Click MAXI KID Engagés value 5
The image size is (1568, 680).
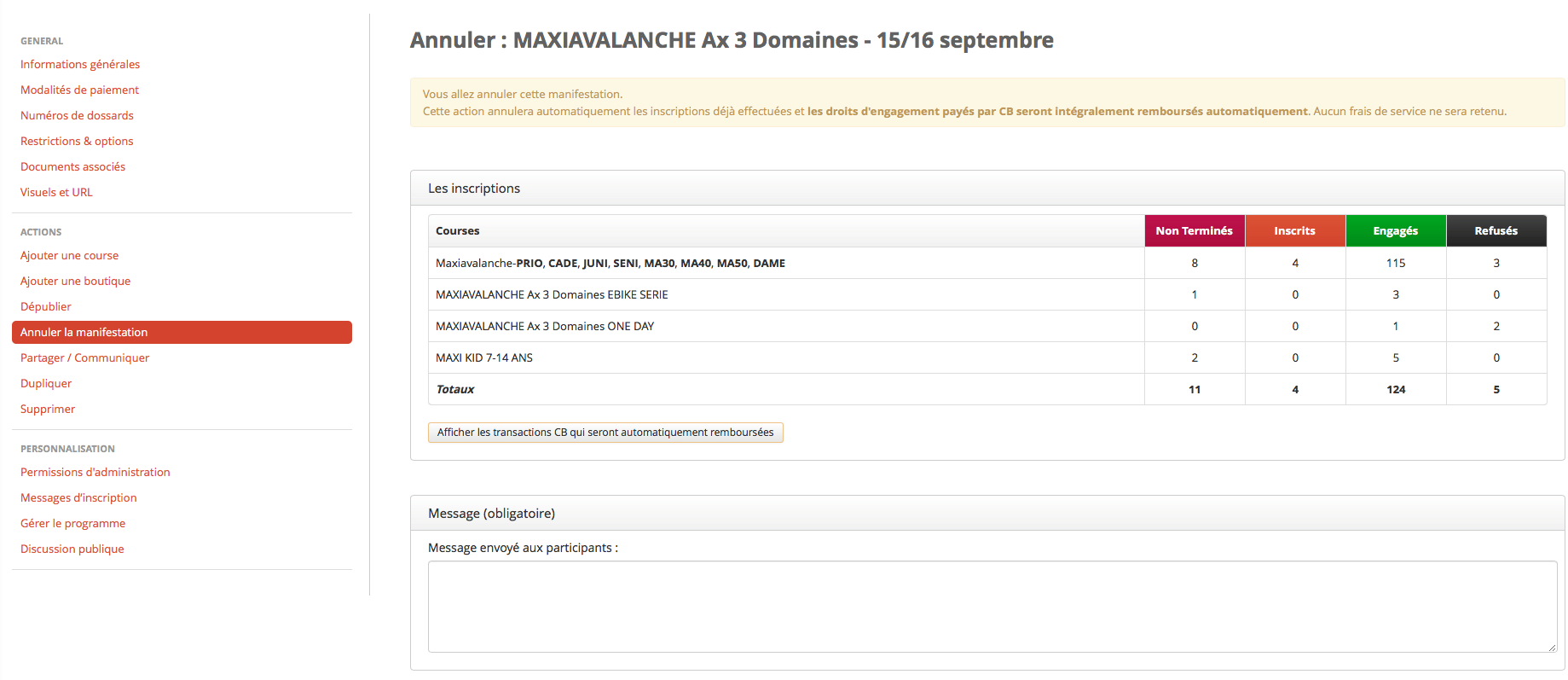click(1396, 357)
